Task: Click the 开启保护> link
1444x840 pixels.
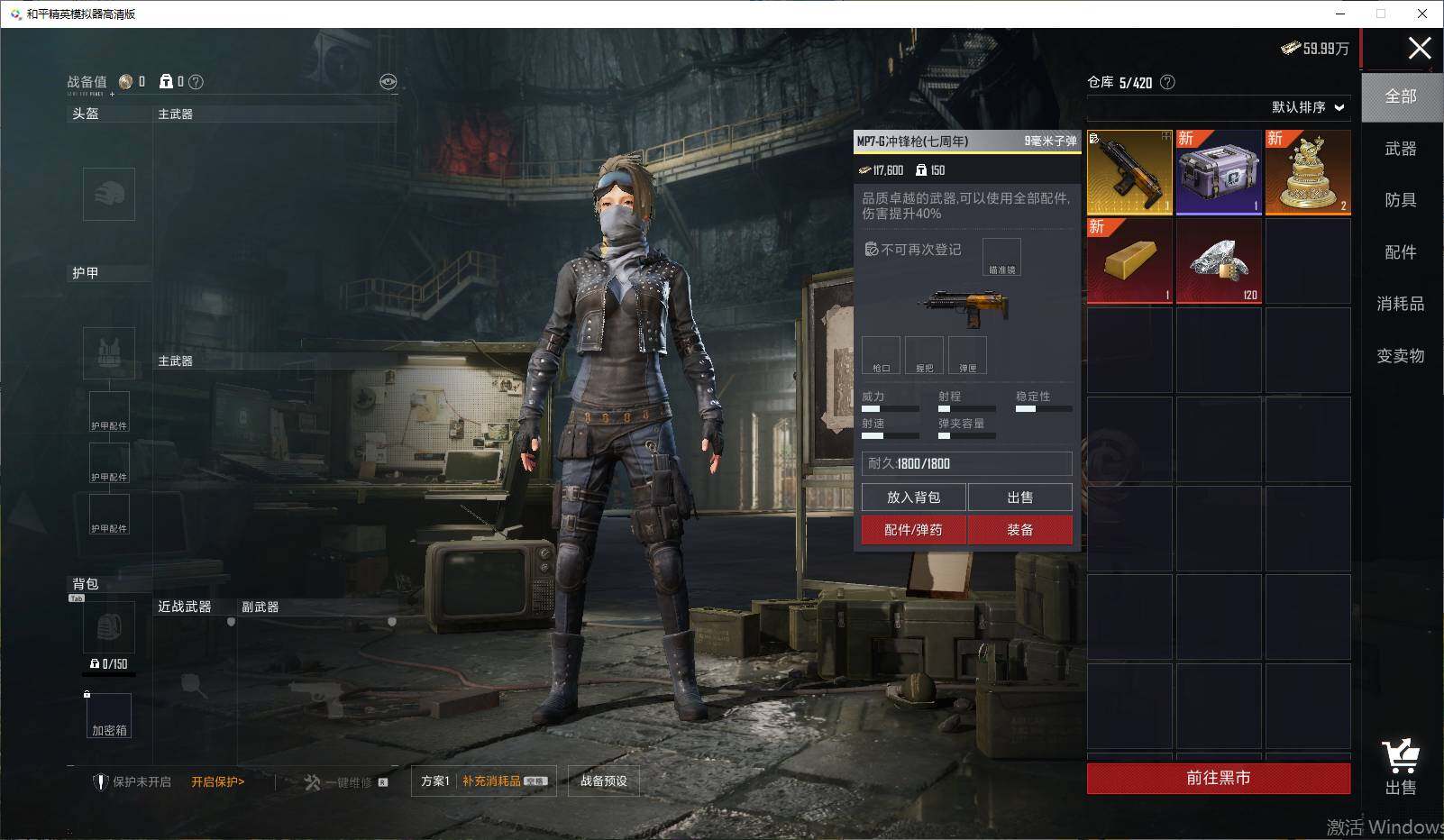Action: (218, 781)
